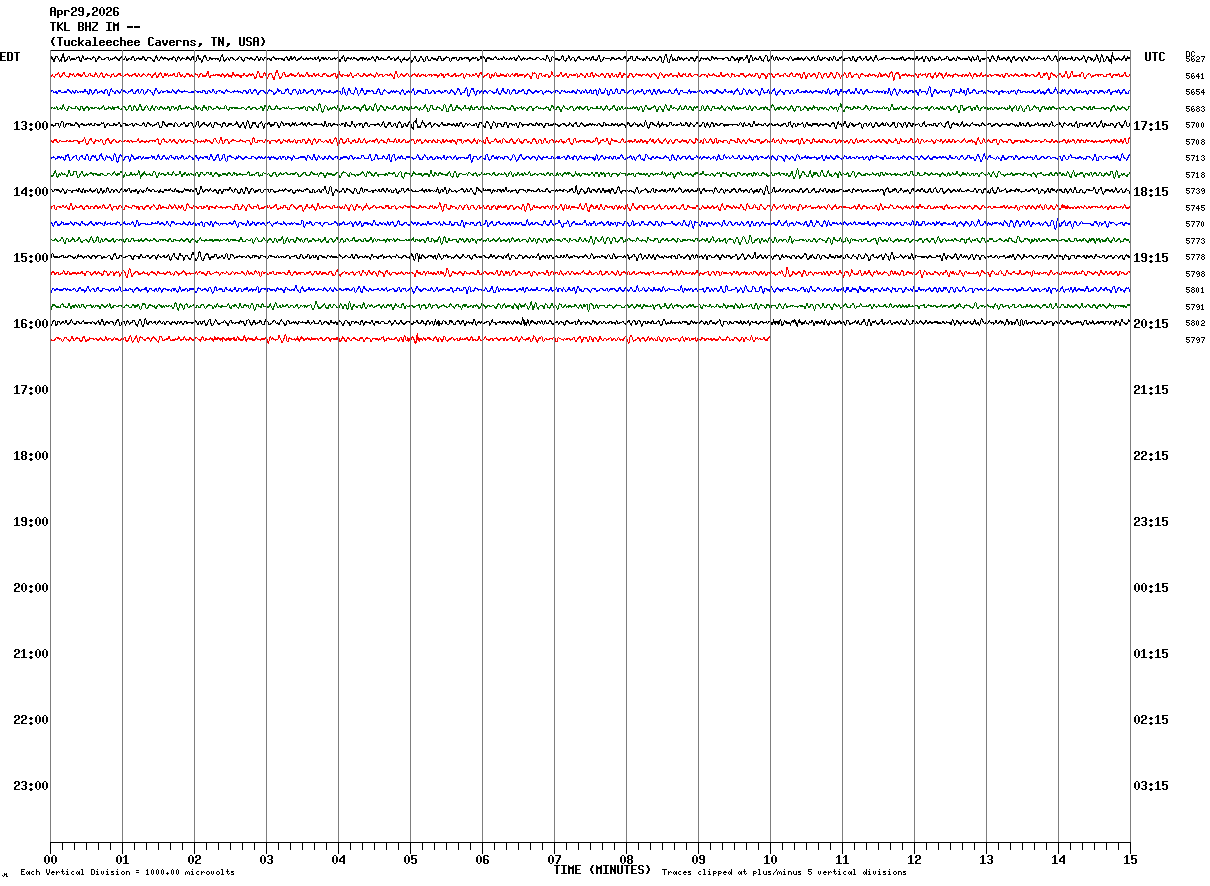Viewport: 1210px width, 886px height.
Task: Select the 22:00 EDT time label
Action: click(x=31, y=720)
